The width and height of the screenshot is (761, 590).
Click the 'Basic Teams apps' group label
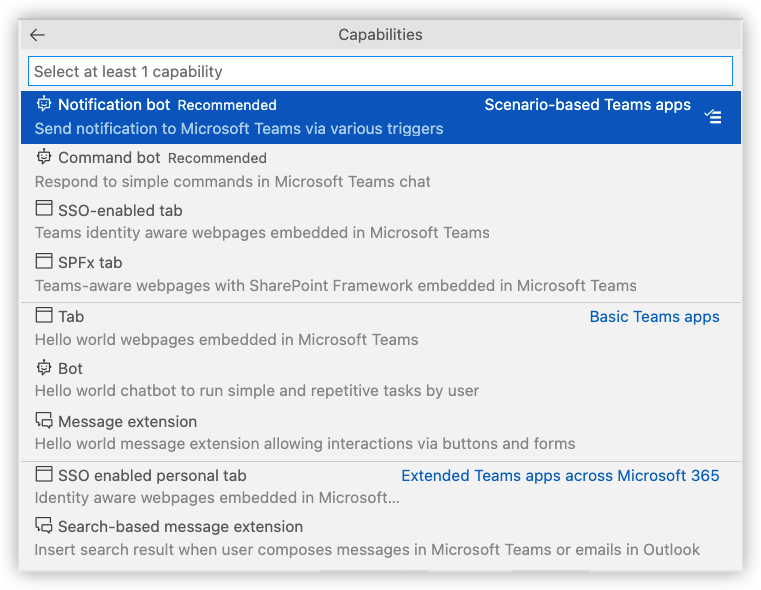click(654, 316)
